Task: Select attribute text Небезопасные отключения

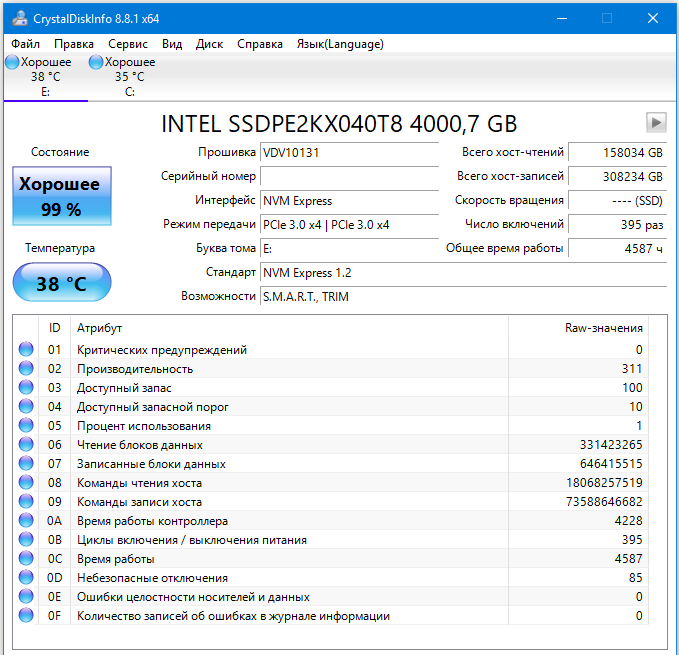Action: pos(152,578)
